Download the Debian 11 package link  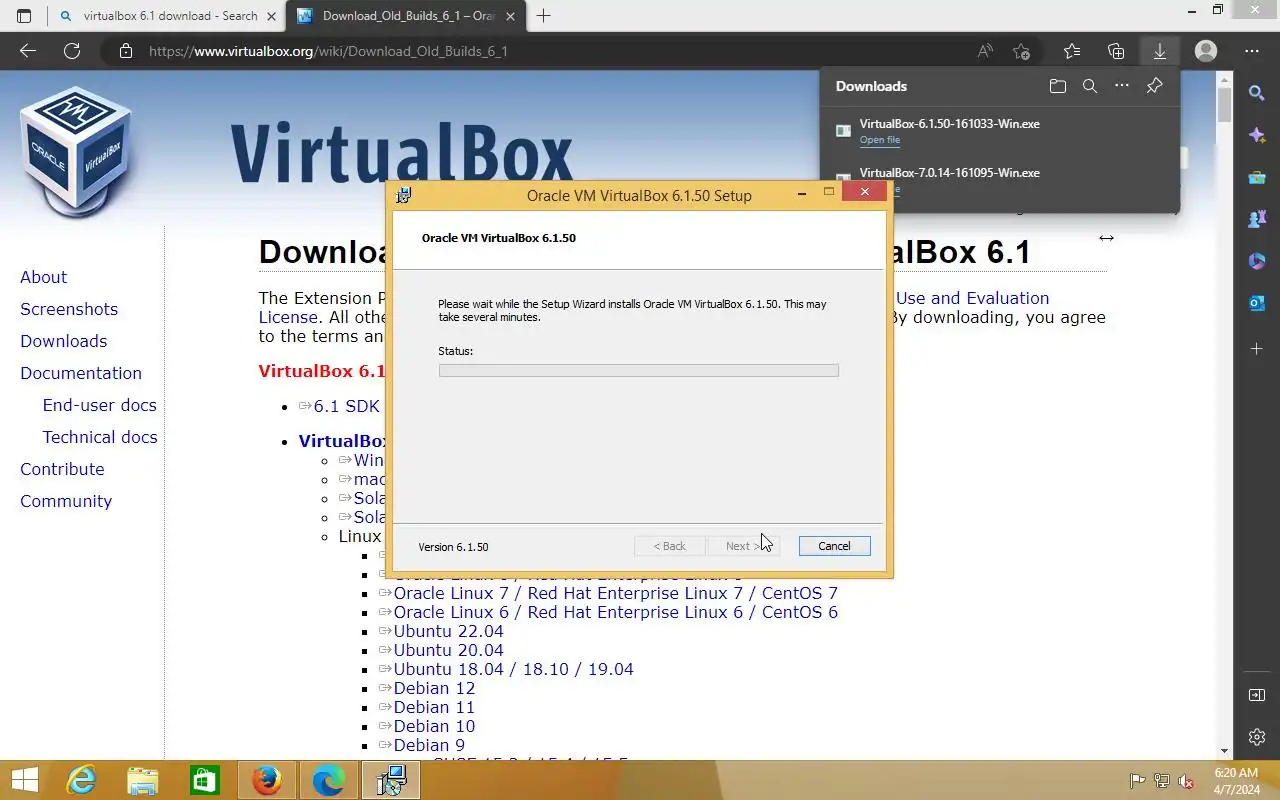tap(434, 707)
